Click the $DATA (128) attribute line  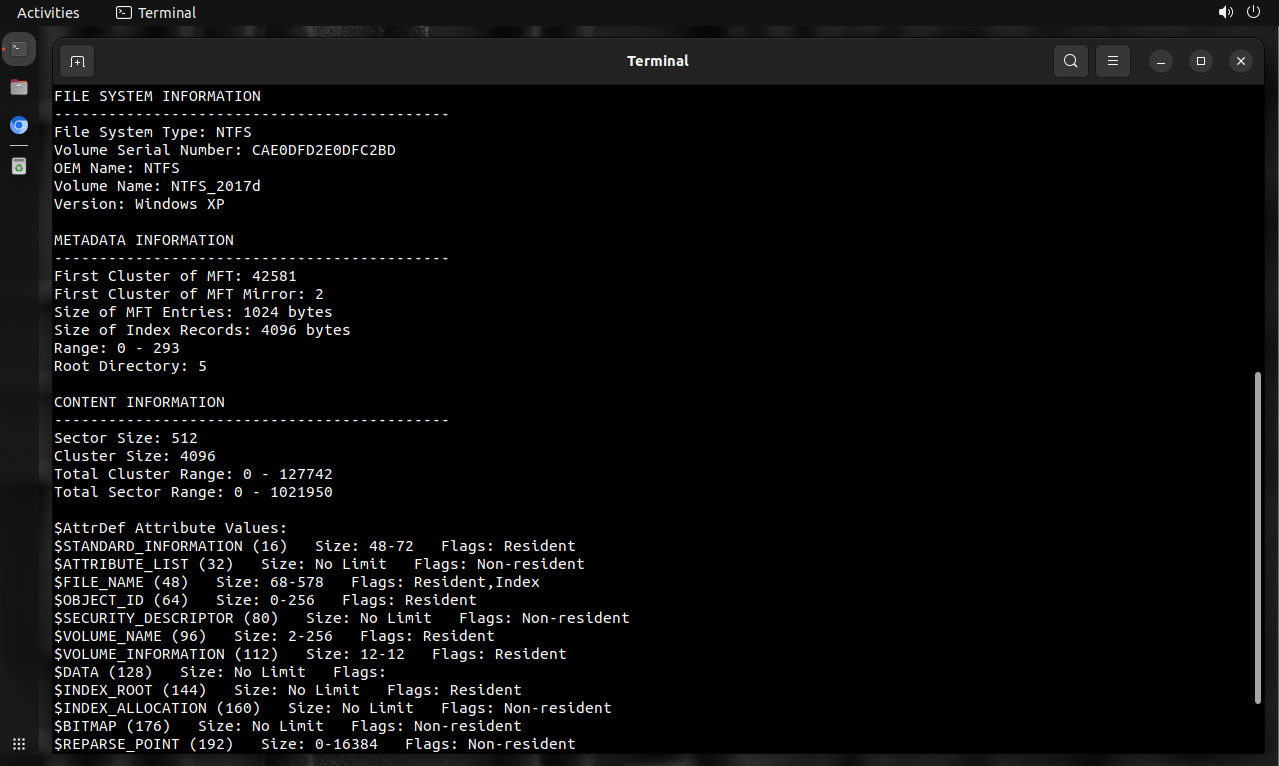[219, 672]
